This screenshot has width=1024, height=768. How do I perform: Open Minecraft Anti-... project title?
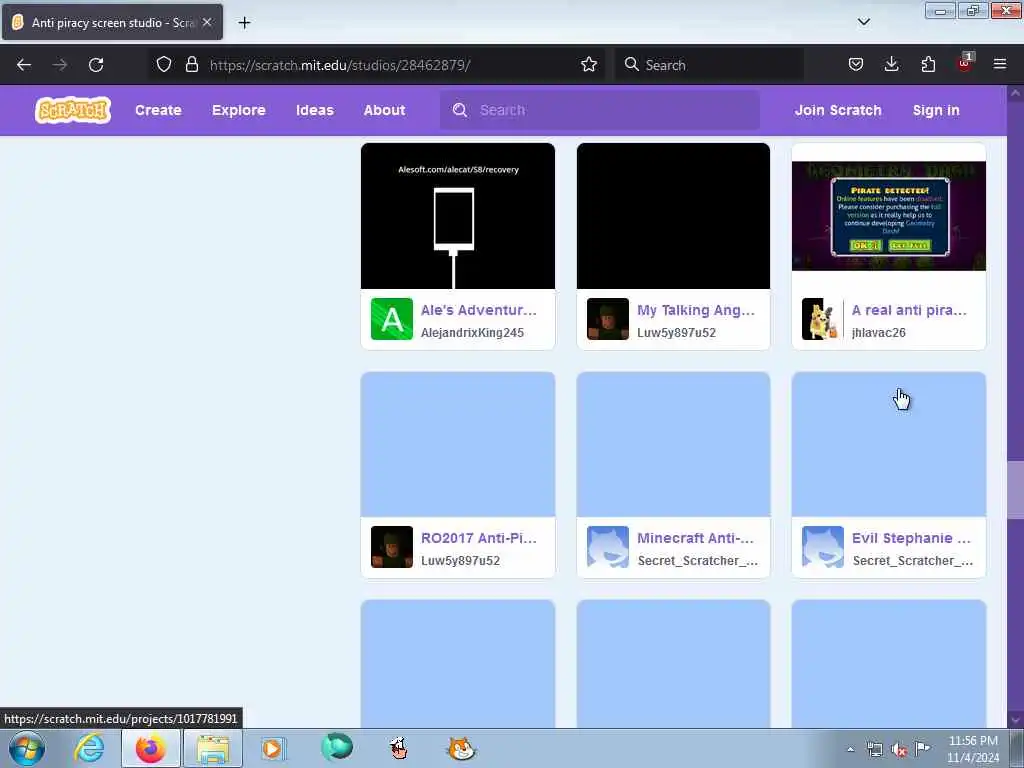696,538
